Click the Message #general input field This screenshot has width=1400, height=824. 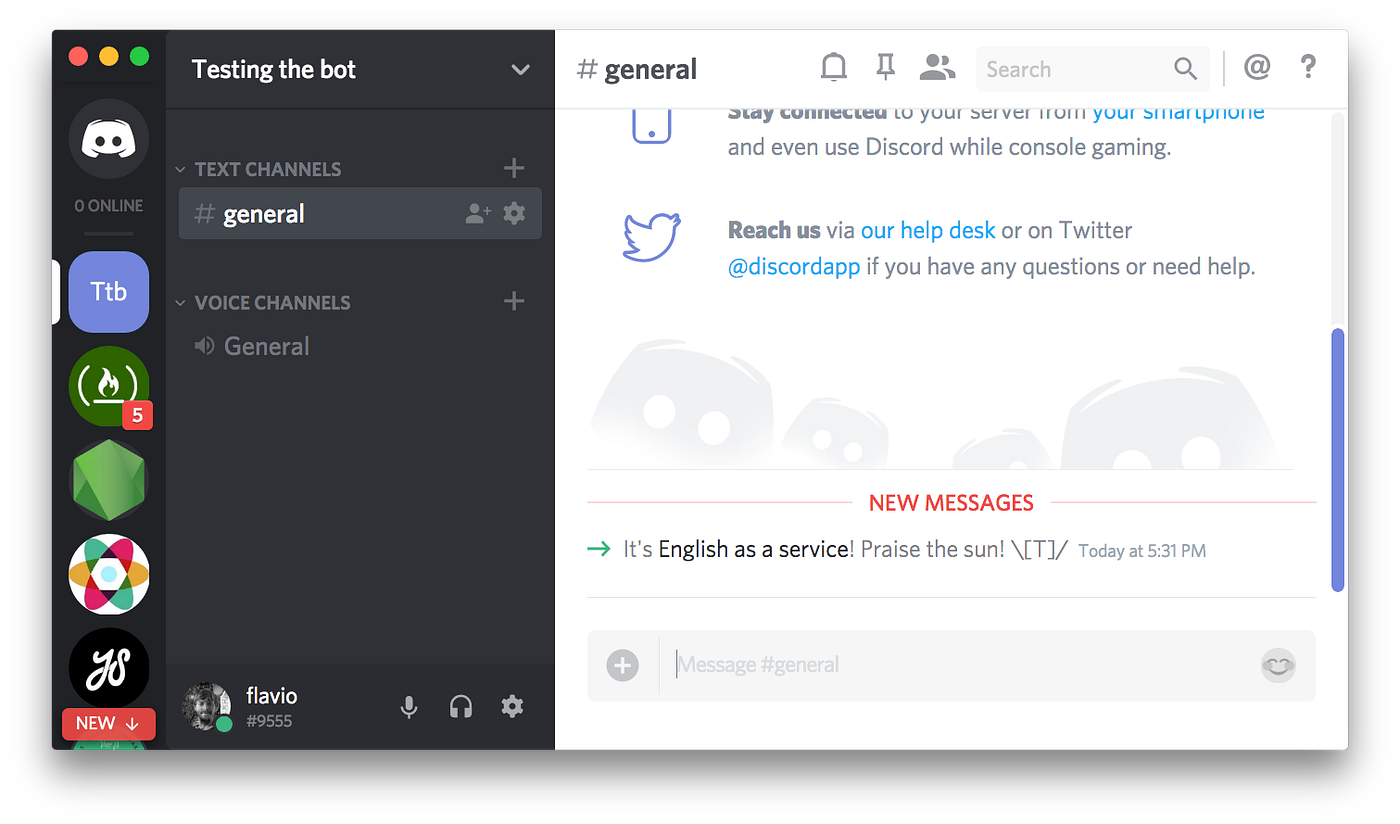tap(950, 665)
